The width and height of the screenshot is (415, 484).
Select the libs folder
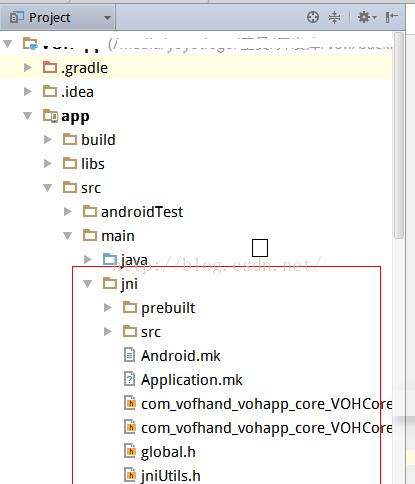(x=93, y=164)
